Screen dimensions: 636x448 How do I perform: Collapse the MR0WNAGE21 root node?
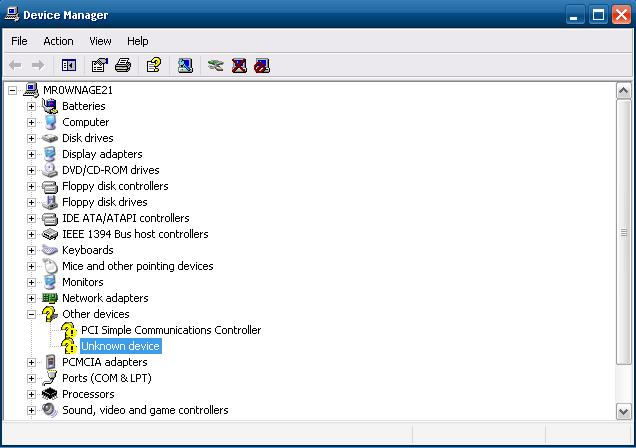[13, 90]
